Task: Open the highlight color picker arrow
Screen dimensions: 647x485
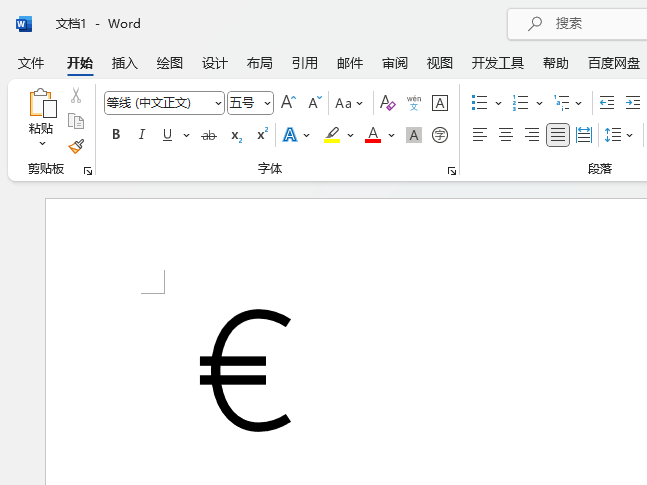Action: click(x=351, y=135)
